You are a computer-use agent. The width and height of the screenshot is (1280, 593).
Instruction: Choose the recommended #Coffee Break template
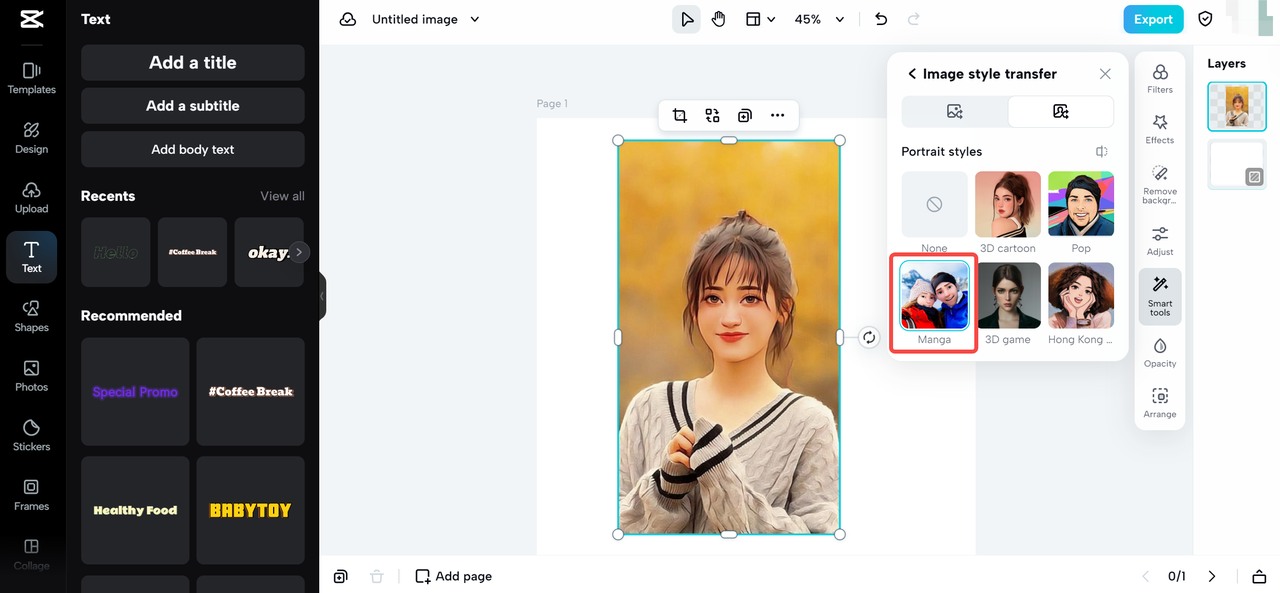(x=250, y=392)
